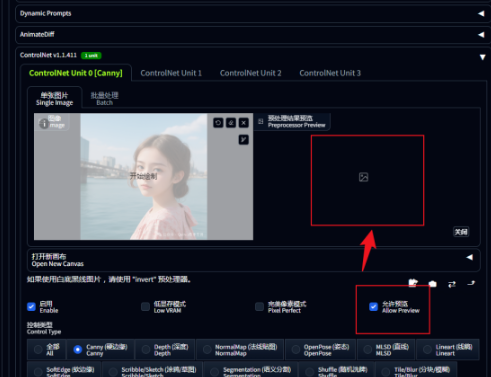The height and width of the screenshot is (377, 491).
Task: Click the swap arrows icon
Action: point(452,284)
